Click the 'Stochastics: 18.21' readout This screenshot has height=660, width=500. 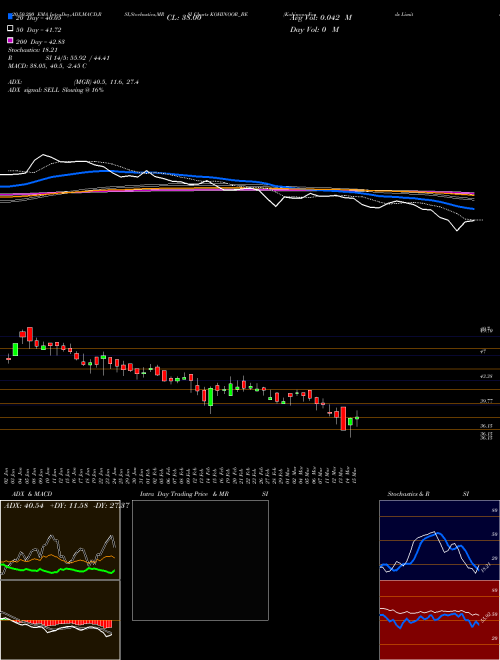coord(32,50)
